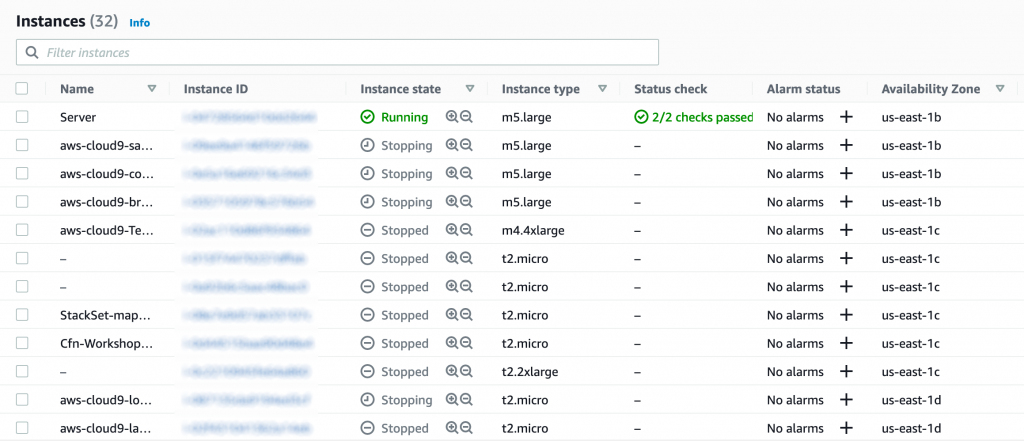Tick the Cfn-Workshop... instance checkbox

click(22, 343)
